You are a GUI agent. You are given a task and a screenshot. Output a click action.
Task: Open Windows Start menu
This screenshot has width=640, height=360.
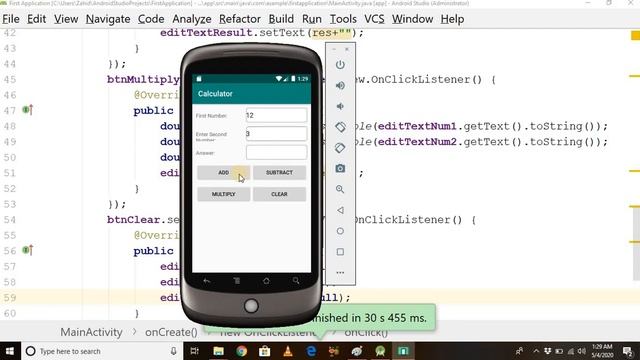(10, 351)
